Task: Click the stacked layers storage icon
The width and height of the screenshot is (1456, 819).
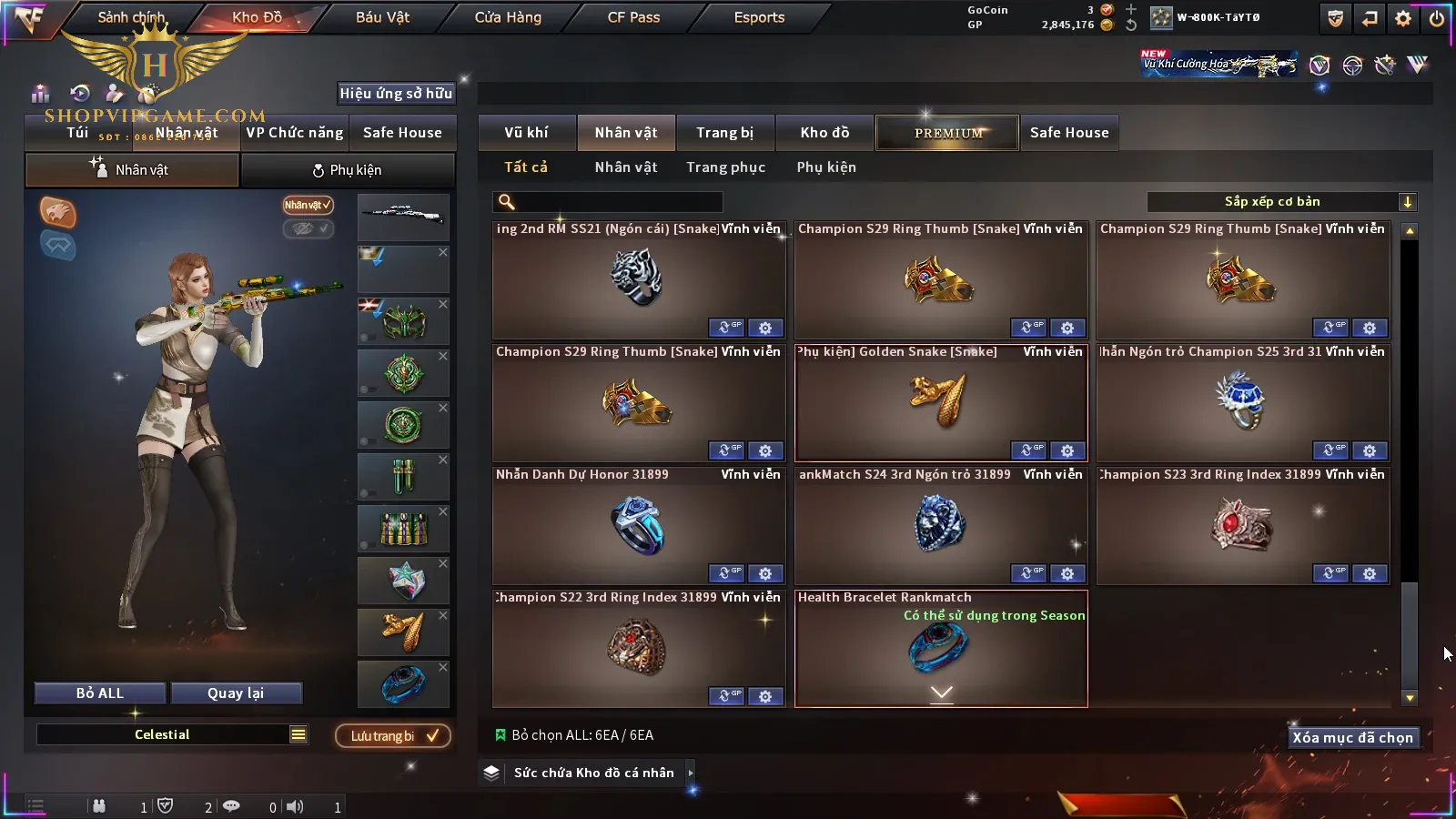Action: (491, 773)
